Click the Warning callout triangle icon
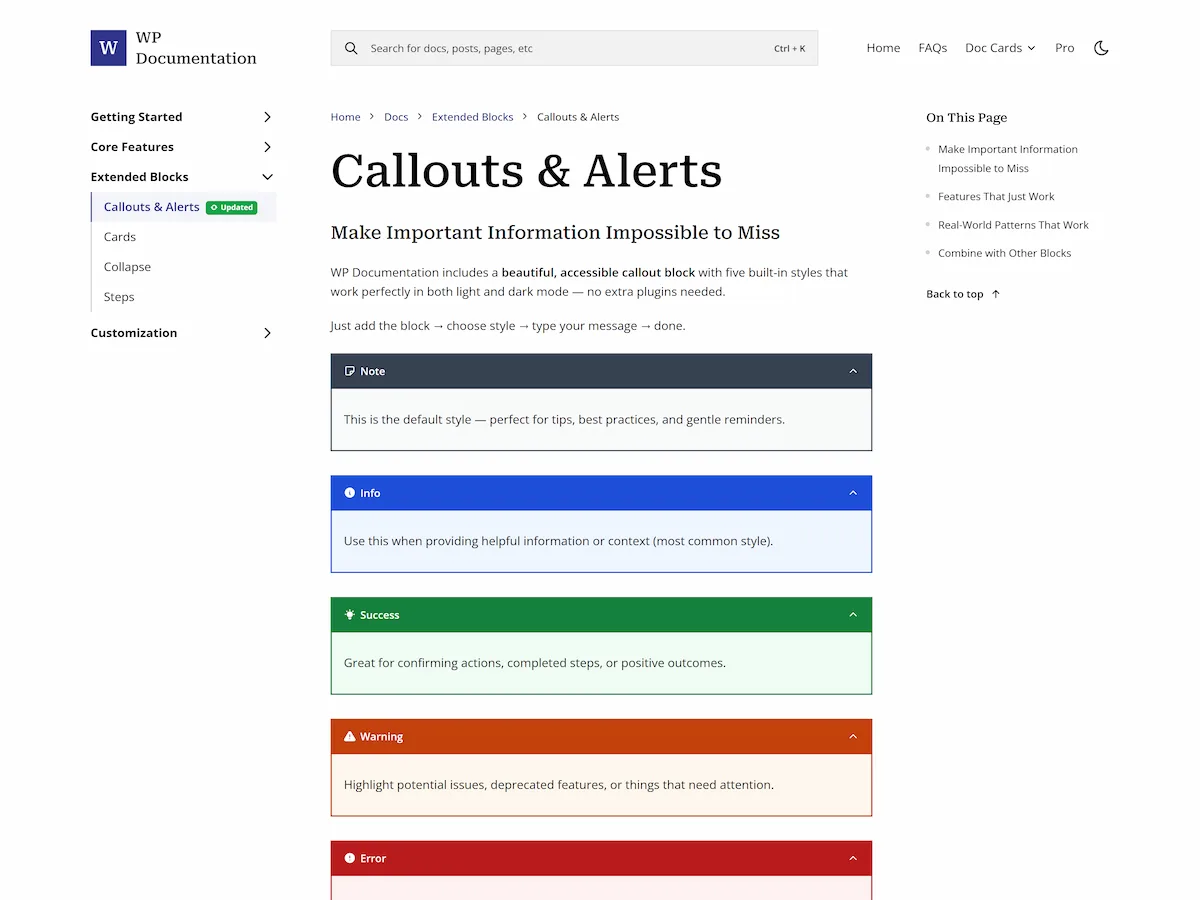Image resolution: width=1200 pixels, height=900 pixels. point(349,736)
